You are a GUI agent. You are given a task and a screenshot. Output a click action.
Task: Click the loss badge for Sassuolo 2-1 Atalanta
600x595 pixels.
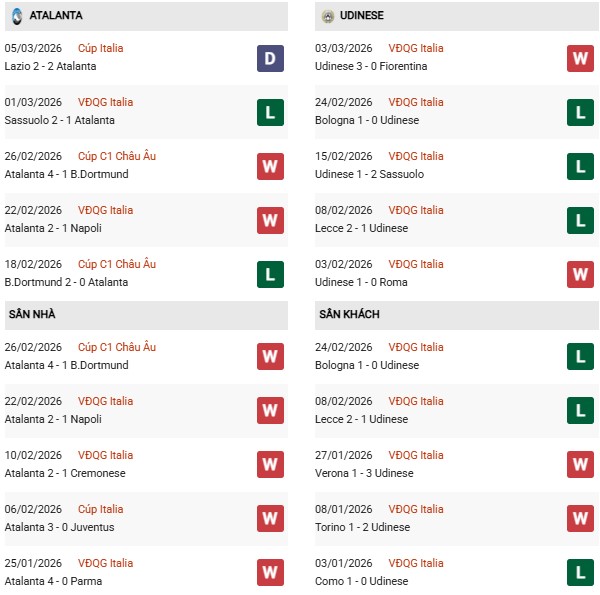(270, 112)
